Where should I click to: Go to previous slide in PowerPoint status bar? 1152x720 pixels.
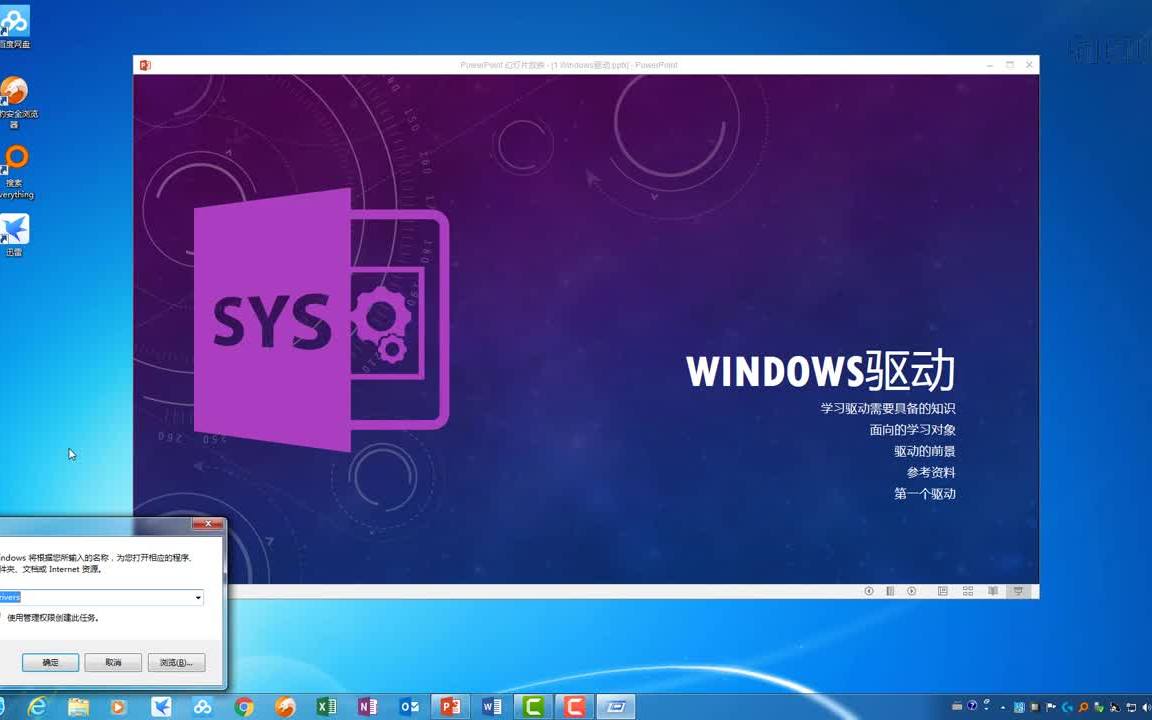click(868, 591)
